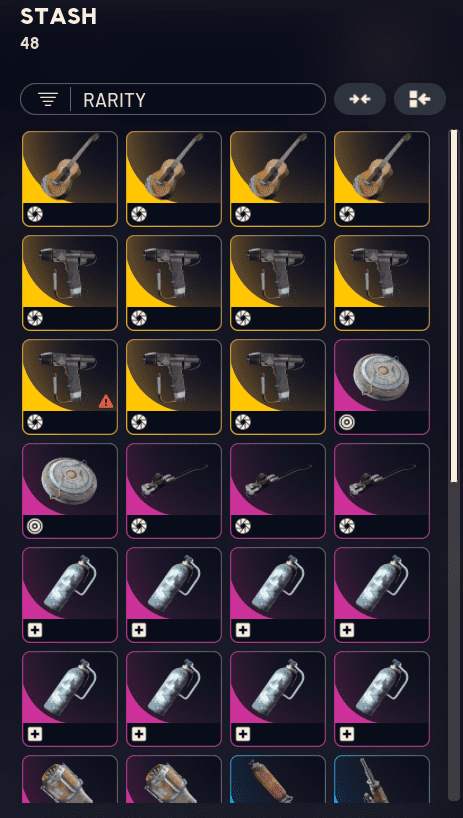Select the round mine item beside the drills
The height and width of the screenshot is (818, 463).
382,387
